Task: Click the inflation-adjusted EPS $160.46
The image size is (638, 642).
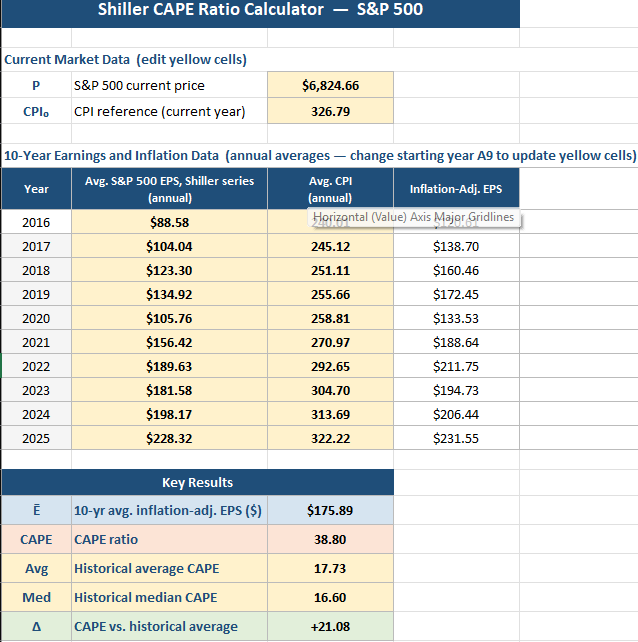Action: pyautogui.click(x=456, y=270)
